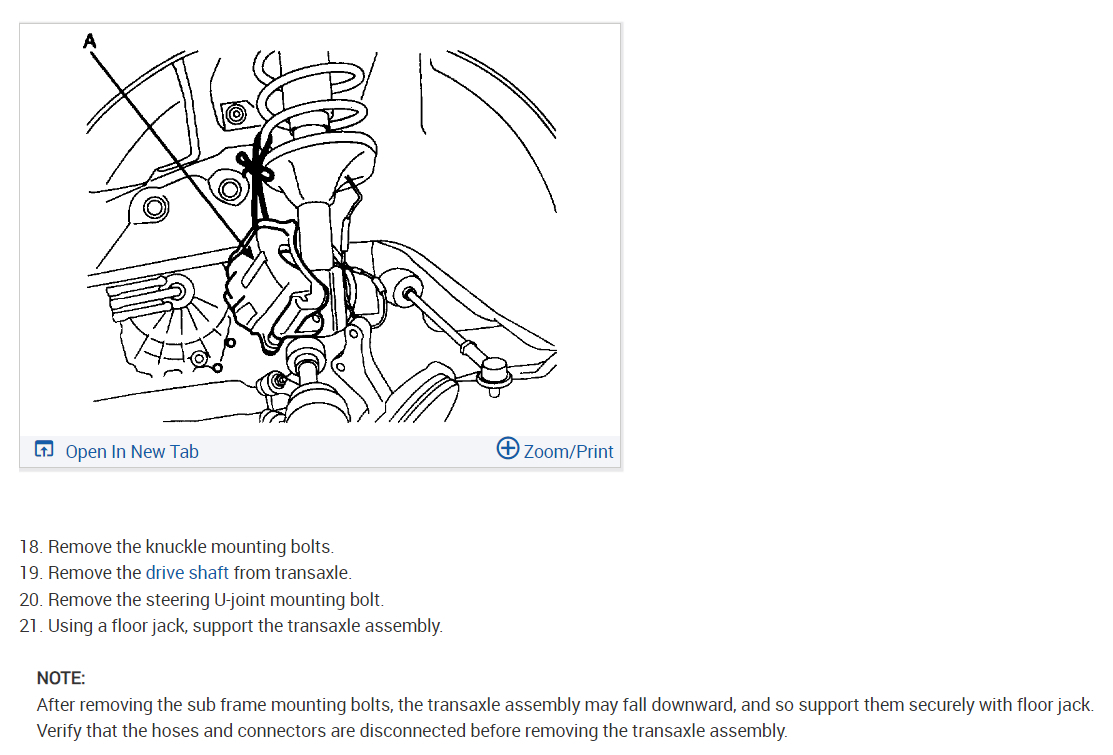The image size is (1113, 755).
Task: Select the Zoom/Print text link
Action: 569,452
